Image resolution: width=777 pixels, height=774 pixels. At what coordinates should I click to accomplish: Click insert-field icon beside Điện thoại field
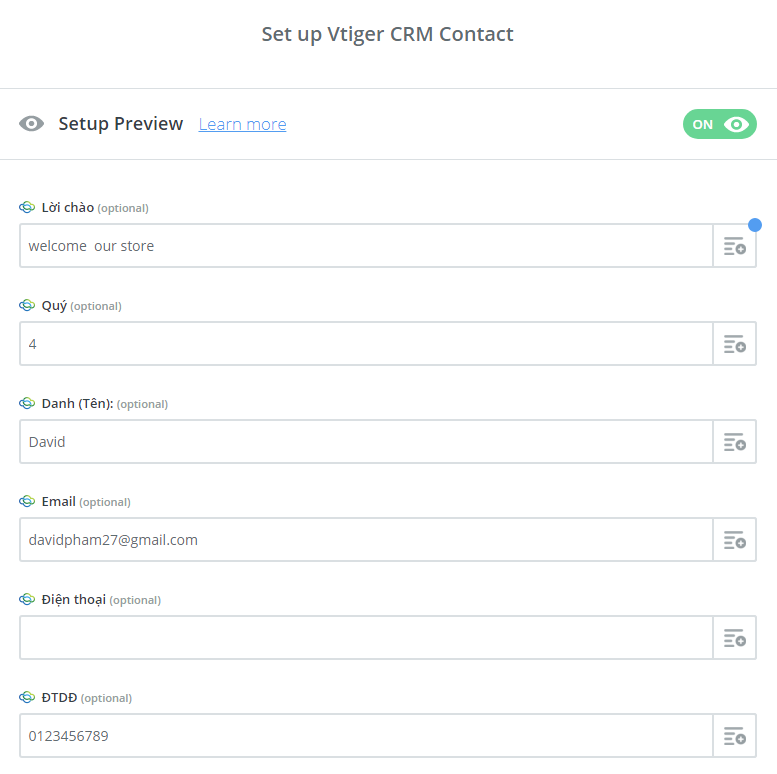point(735,638)
